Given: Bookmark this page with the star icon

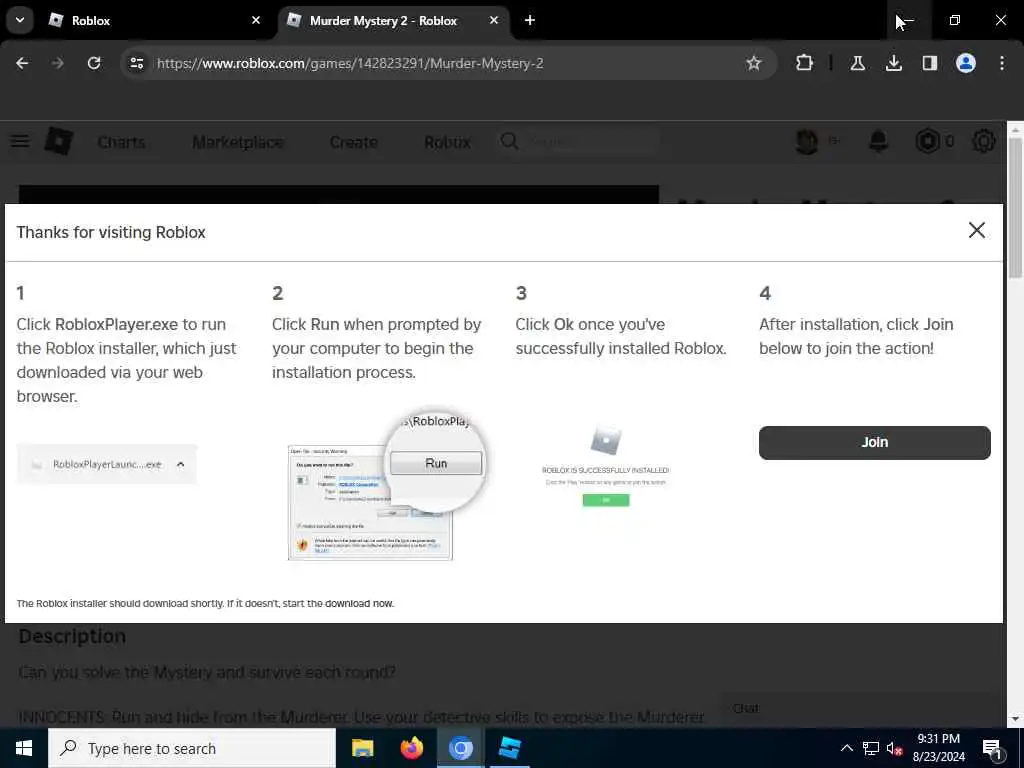Looking at the screenshot, I should pyautogui.click(x=754, y=63).
